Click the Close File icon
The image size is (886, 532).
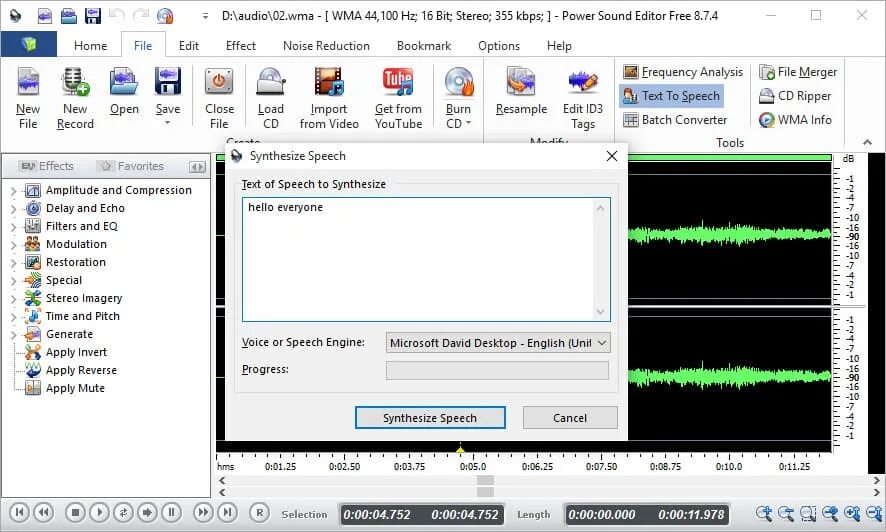coord(219,82)
